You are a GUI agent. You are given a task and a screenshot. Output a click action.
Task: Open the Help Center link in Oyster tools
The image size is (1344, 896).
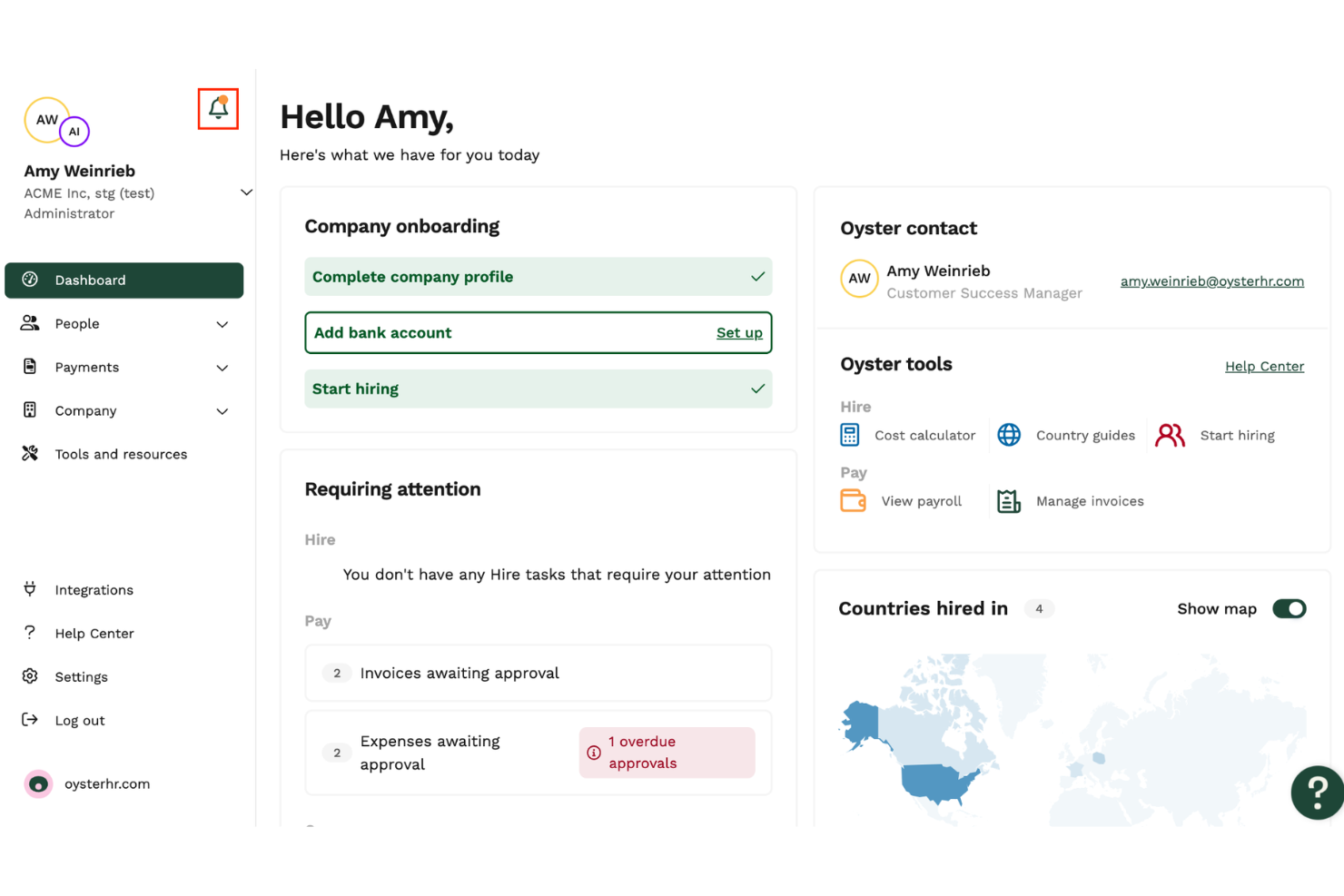pos(1264,367)
